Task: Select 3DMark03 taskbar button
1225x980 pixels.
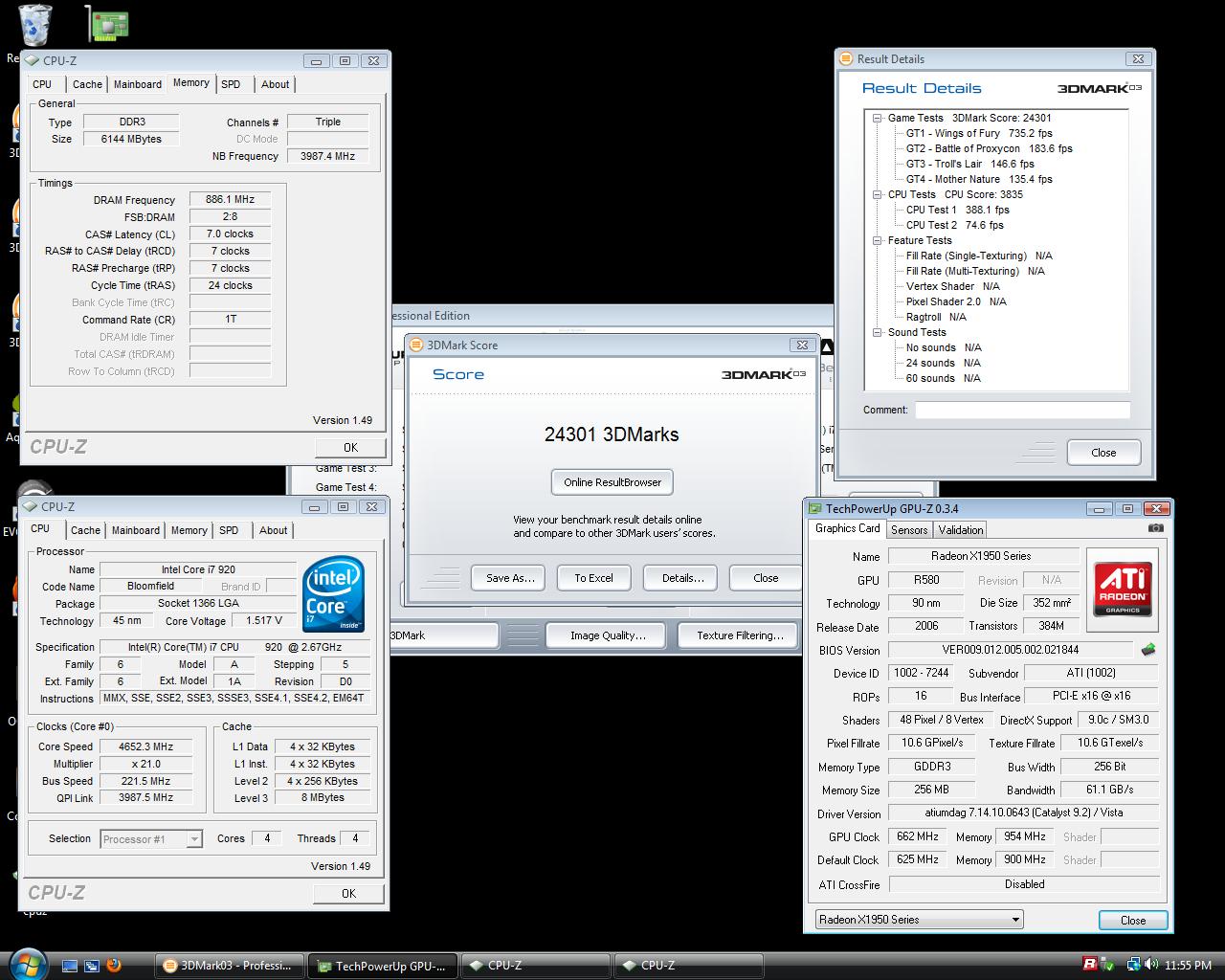Action: [230, 966]
